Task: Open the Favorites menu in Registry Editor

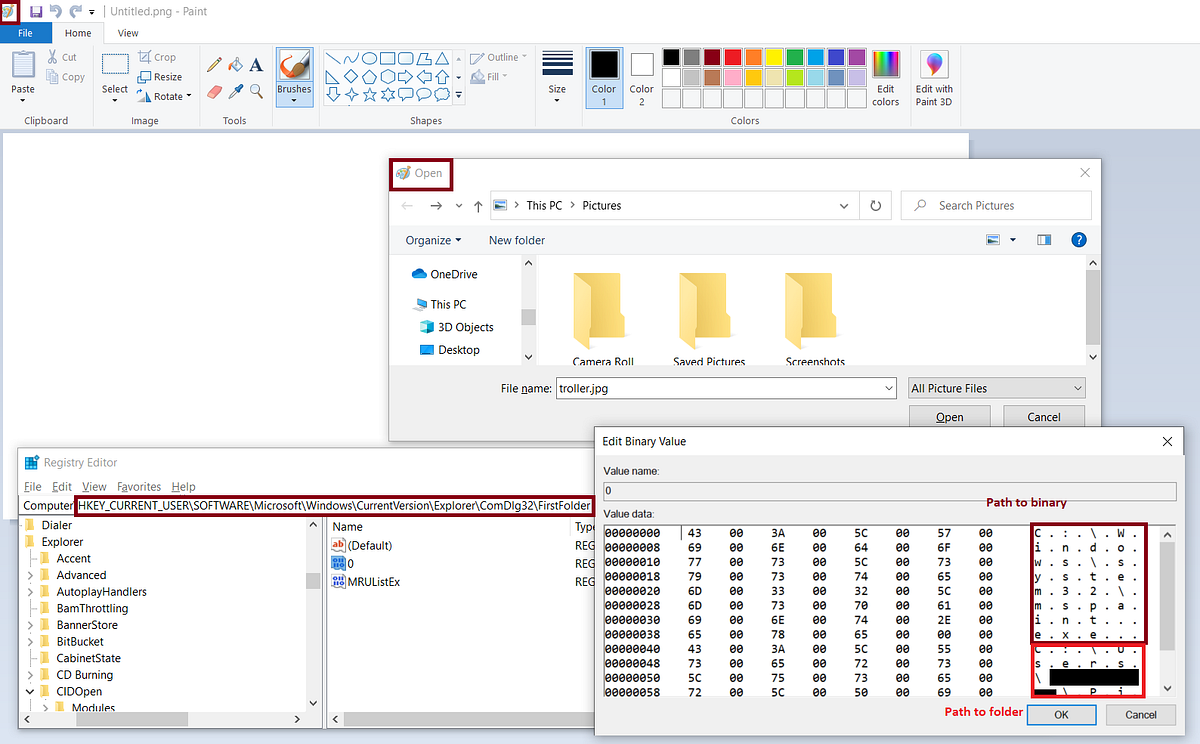Action: 139,486
